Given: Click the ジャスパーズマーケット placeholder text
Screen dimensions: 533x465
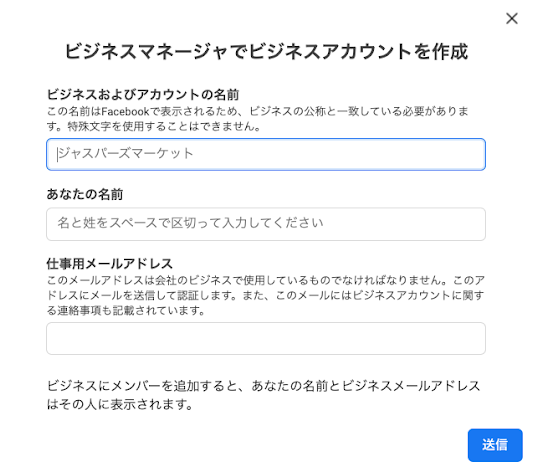Looking at the screenshot, I should click(x=125, y=154).
